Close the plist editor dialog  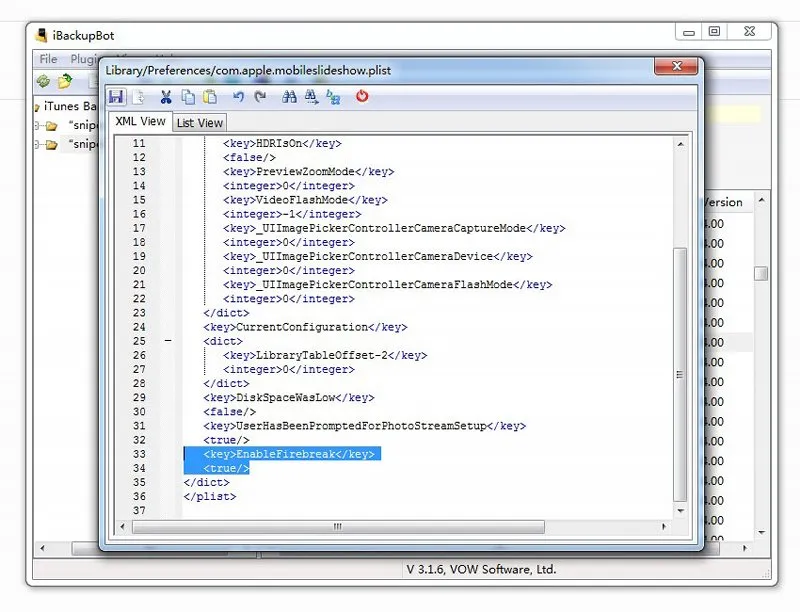click(x=677, y=66)
